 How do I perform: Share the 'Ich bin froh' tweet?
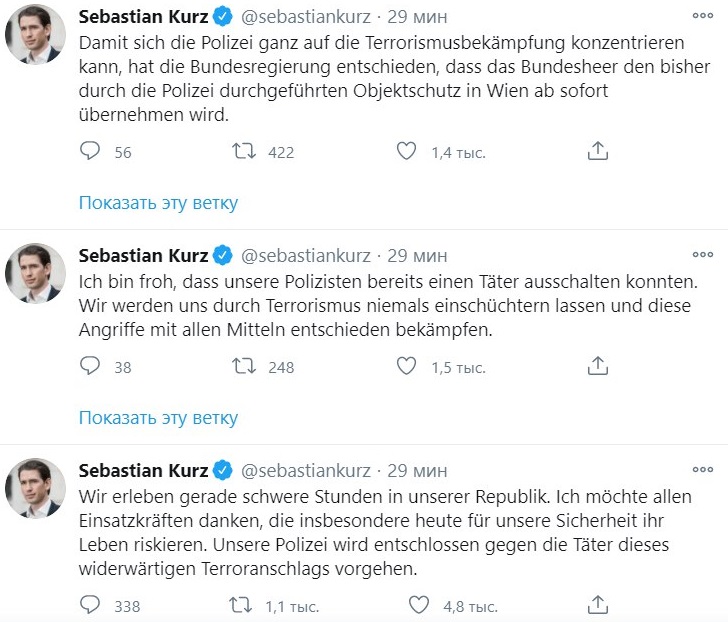point(597,367)
